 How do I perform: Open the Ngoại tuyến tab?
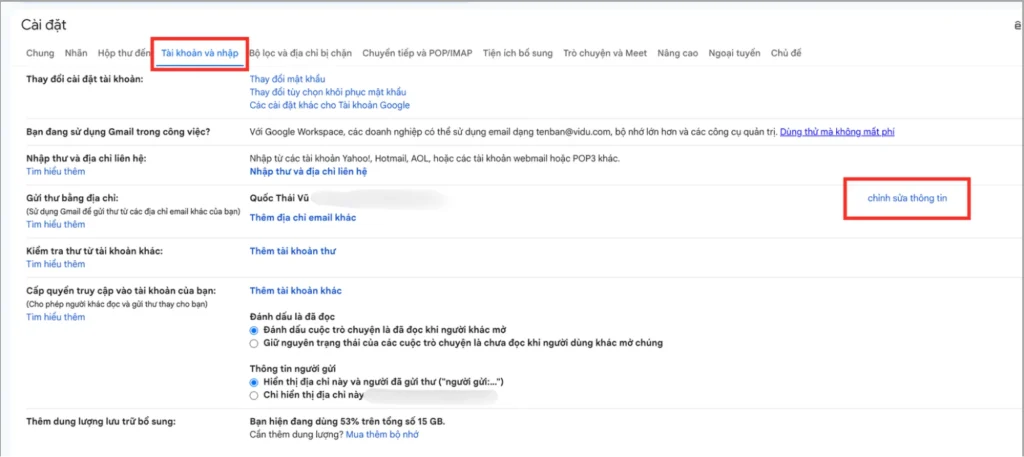(x=735, y=54)
